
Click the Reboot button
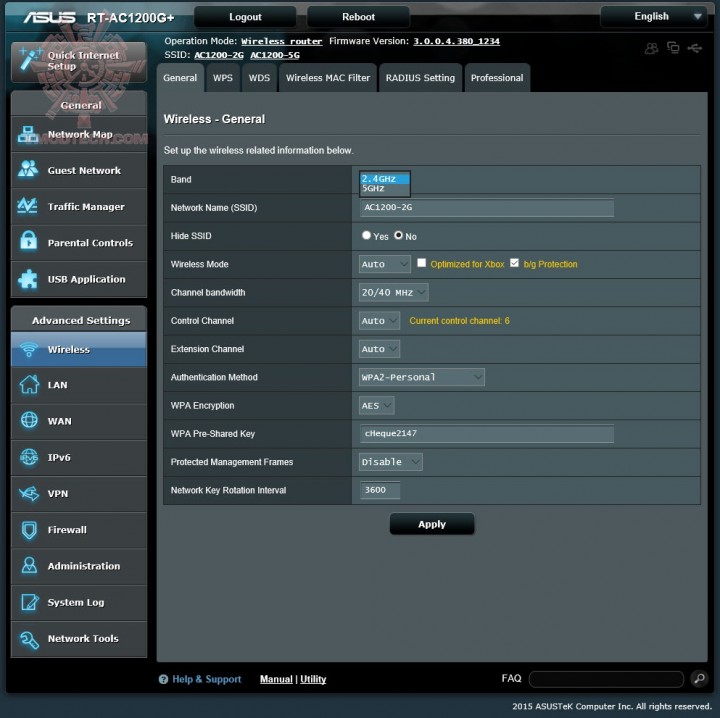[x=358, y=17]
